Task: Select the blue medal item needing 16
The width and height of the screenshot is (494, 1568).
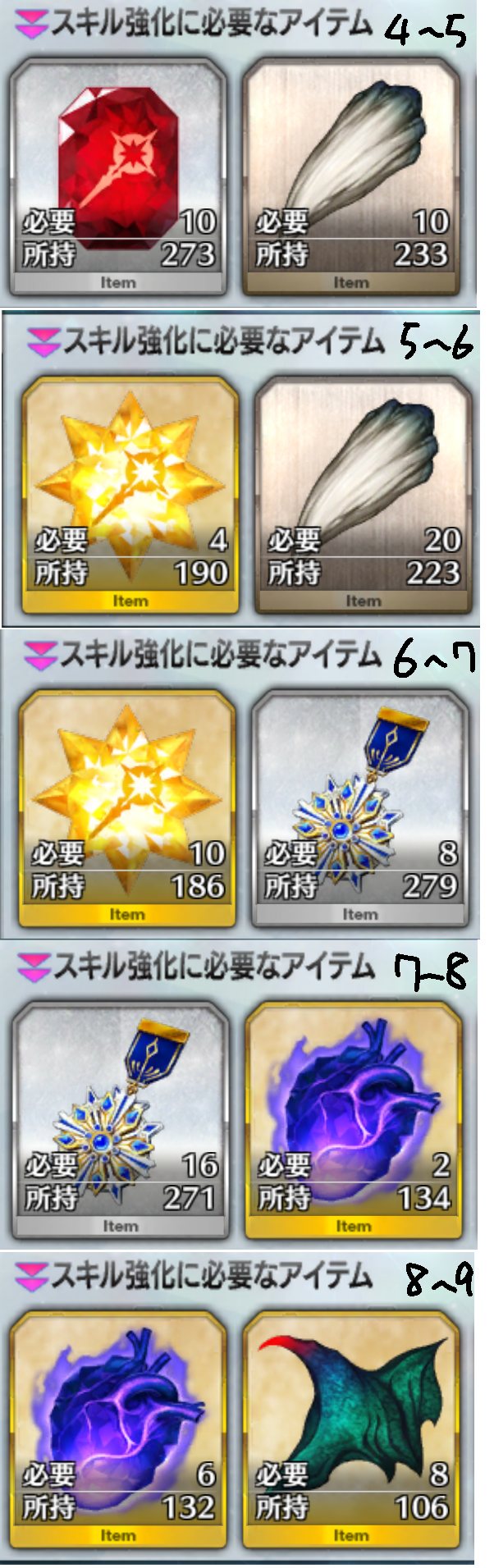Action: click(x=120, y=1120)
